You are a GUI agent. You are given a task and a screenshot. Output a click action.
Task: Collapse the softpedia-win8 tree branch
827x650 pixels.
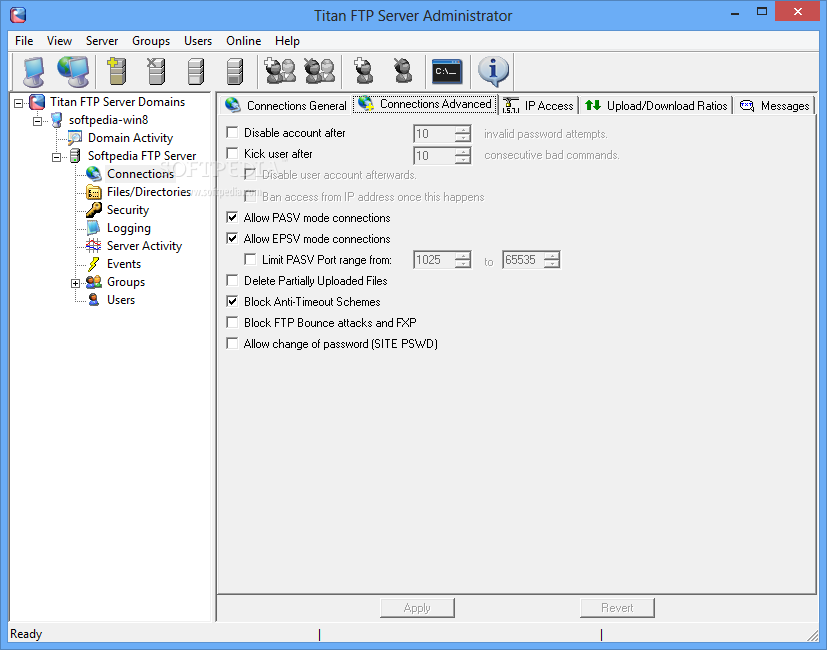tap(37, 121)
